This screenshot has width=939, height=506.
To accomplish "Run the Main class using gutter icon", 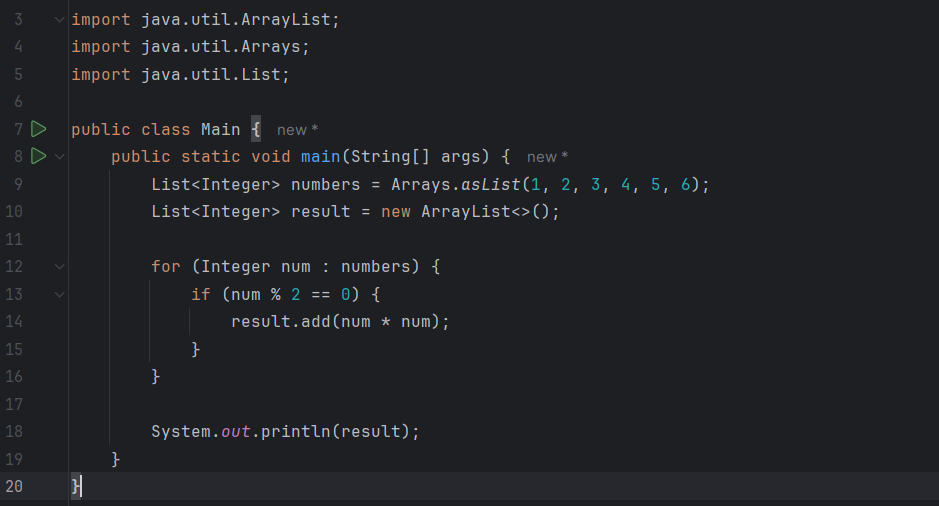I will tap(39, 129).
